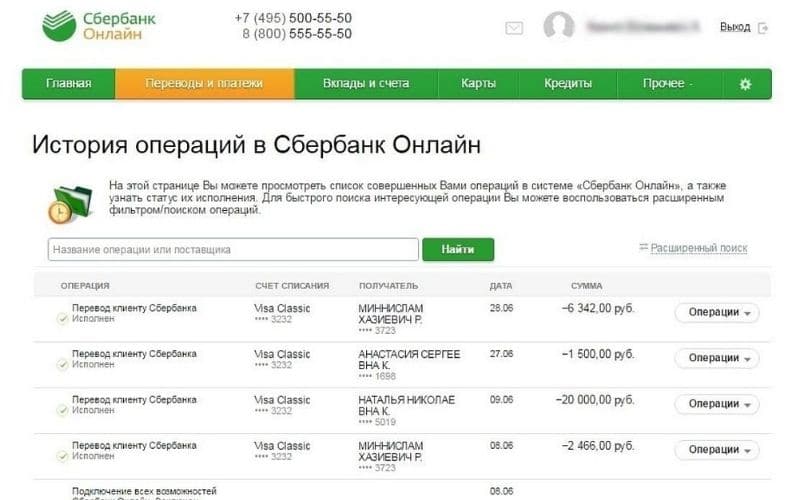The width and height of the screenshot is (800, 500).
Task: Click recipient МИННИСЛАМ ХАЗИЕВИЧ Р. in 28.06 row
Action: [391, 314]
